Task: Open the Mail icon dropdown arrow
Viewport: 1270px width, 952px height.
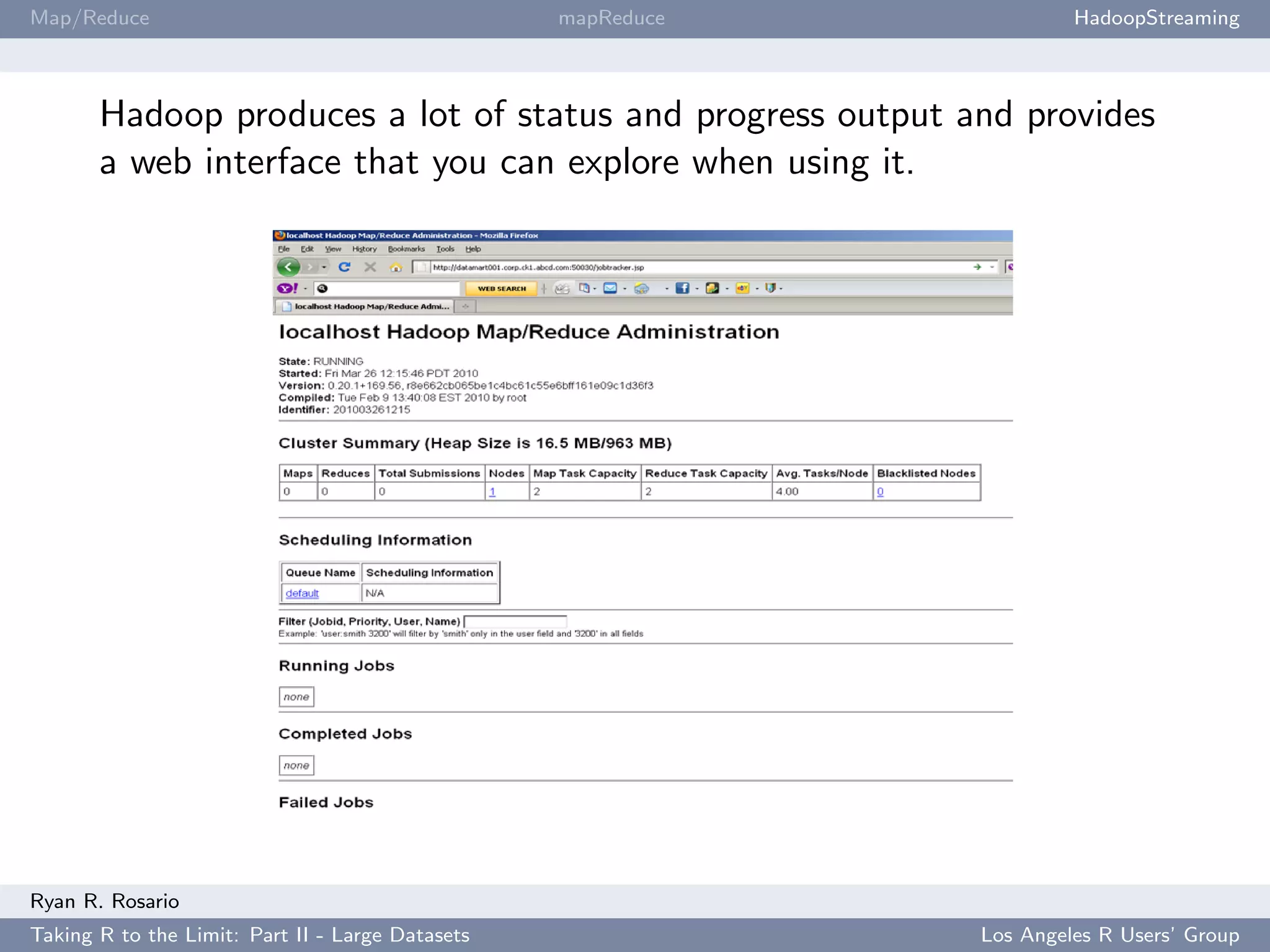Action: pos(624,289)
